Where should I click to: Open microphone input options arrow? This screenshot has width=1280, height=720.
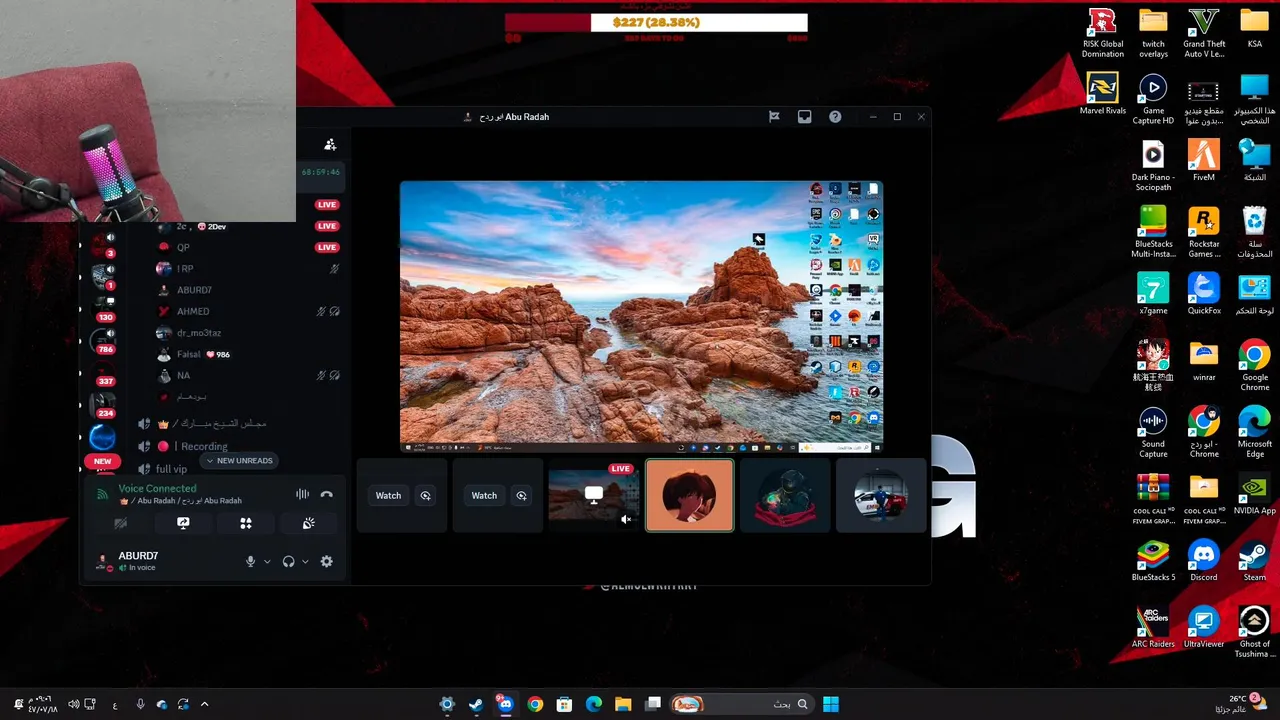[267, 562]
